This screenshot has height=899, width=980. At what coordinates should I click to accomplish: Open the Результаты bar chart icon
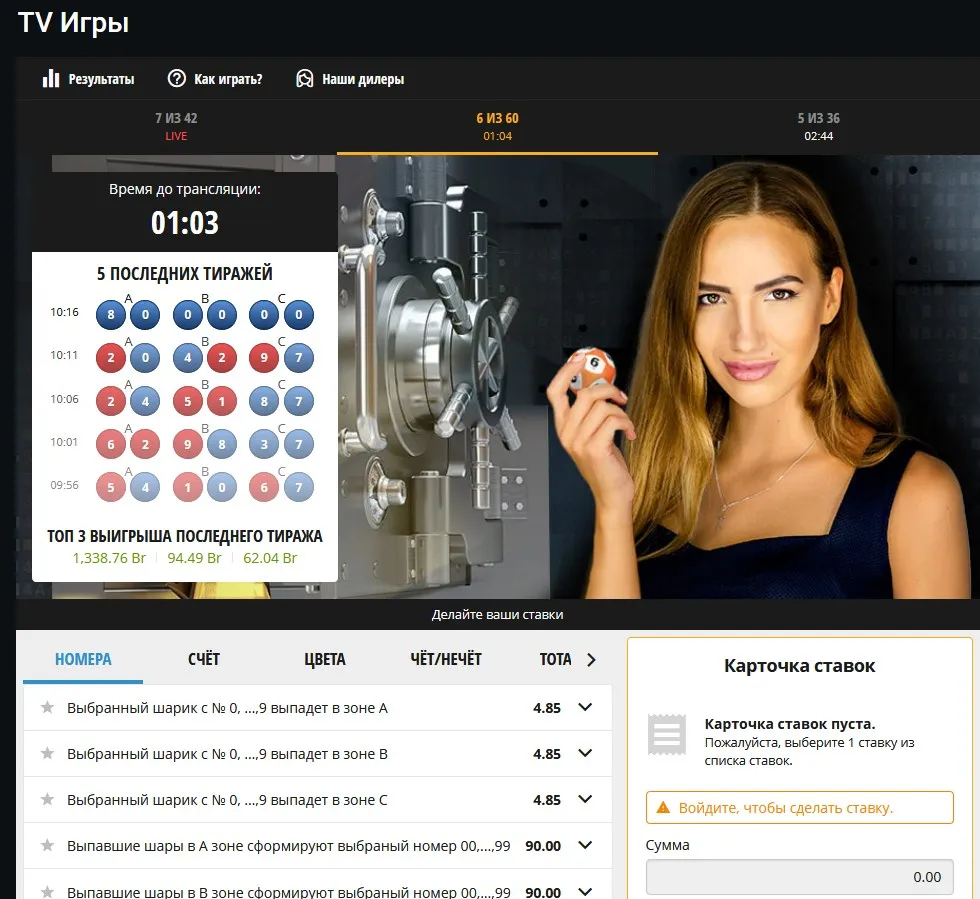tap(51, 79)
